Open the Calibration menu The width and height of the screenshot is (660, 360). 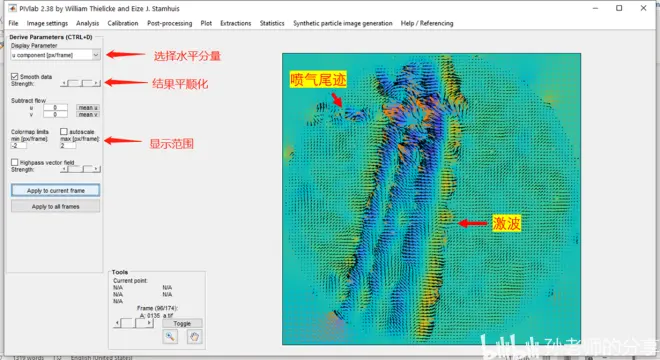pos(122,23)
